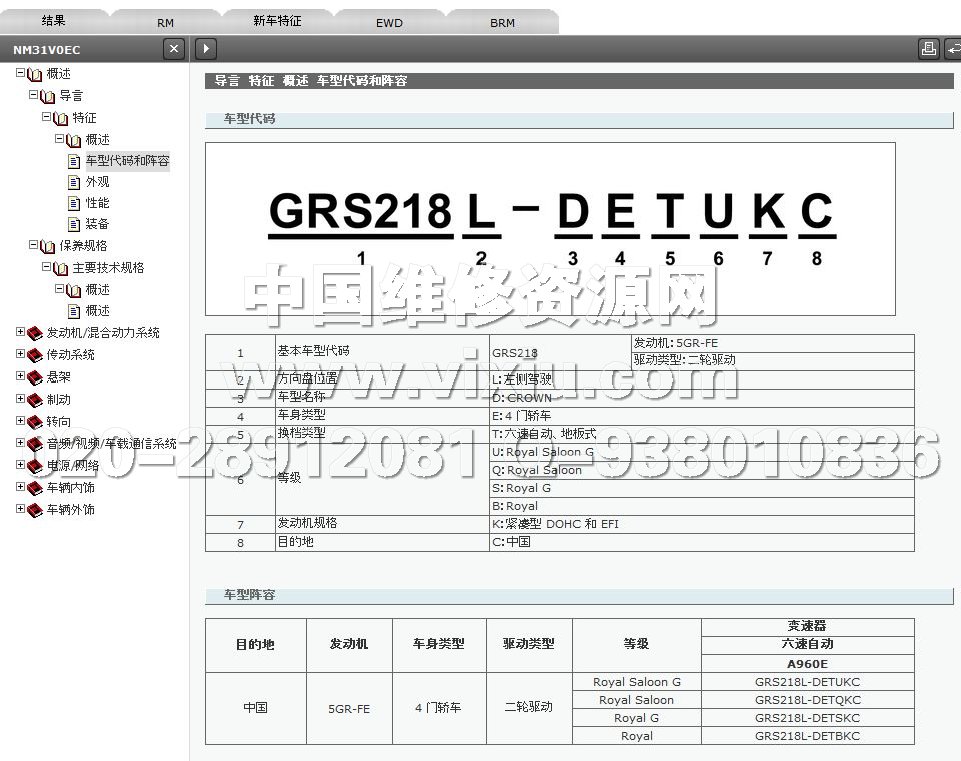
Task: Expand the 悬架 tree node
Action: pos(20,376)
